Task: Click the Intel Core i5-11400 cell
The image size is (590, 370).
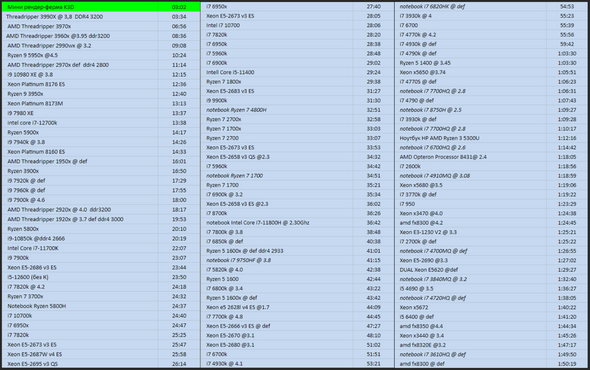Action: [277, 72]
